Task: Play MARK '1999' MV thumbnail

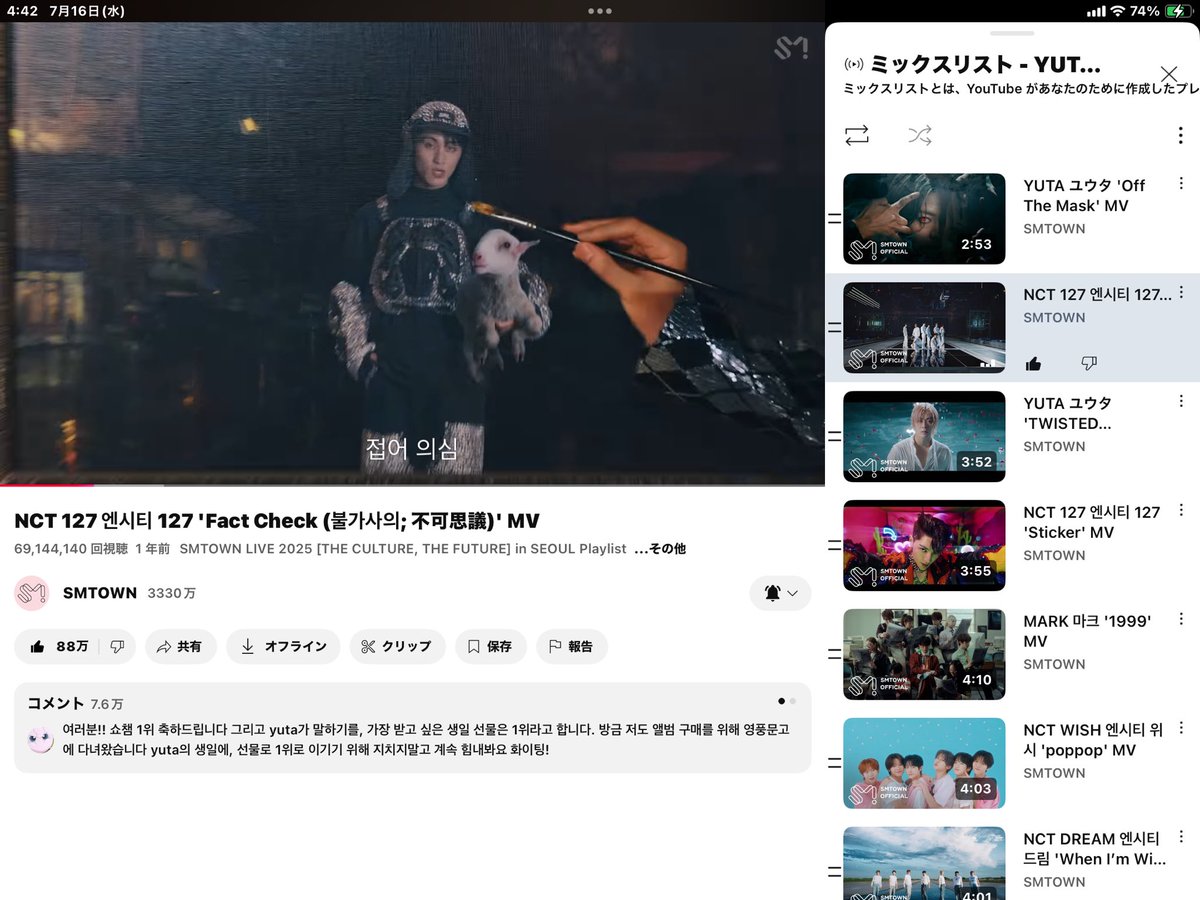Action: click(x=924, y=655)
